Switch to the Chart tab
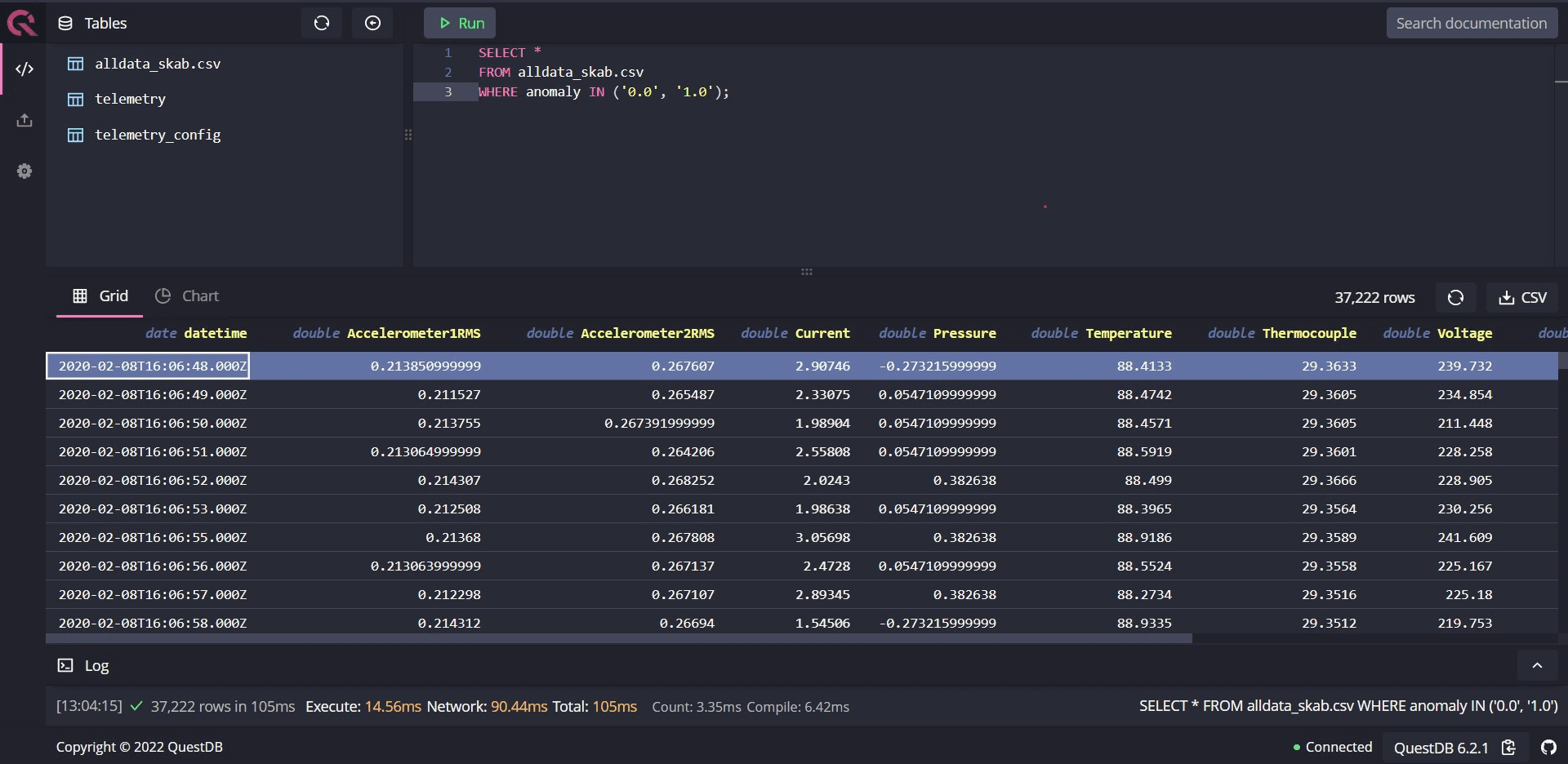Screen dimensions: 1568x764 point(188,296)
